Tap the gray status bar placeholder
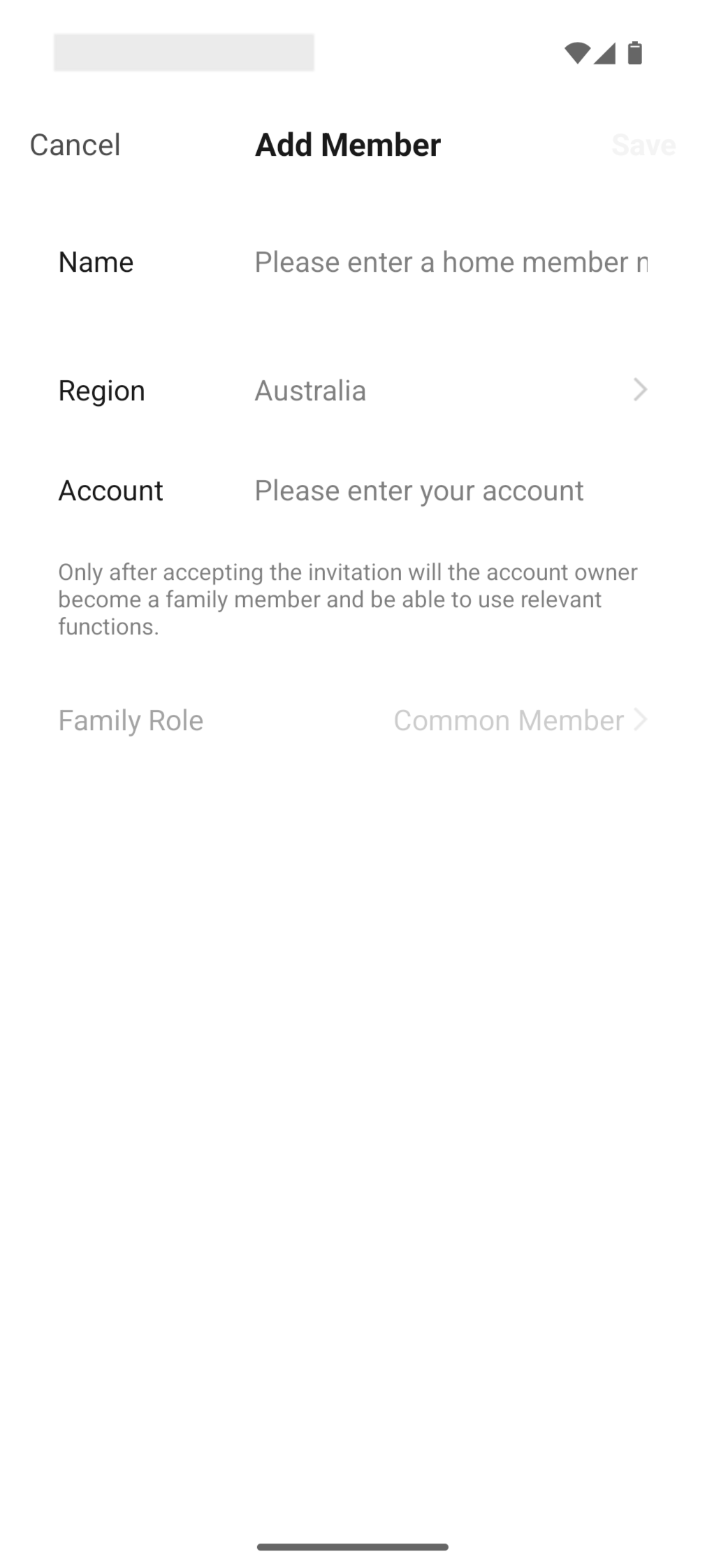The height and width of the screenshot is (1568, 705). (x=184, y=52)
